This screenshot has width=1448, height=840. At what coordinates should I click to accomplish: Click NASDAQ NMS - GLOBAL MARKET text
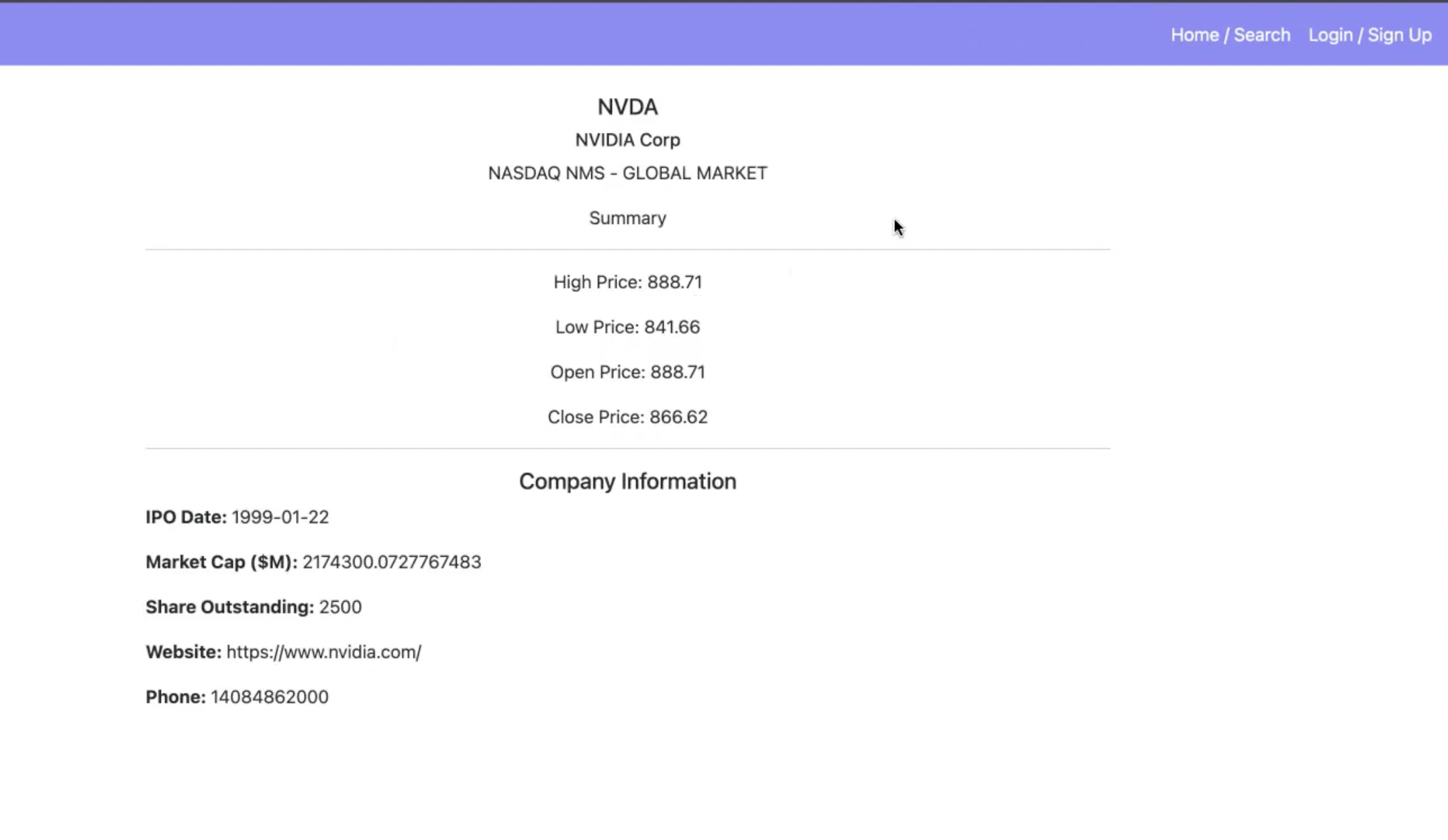tap(627, 173)
